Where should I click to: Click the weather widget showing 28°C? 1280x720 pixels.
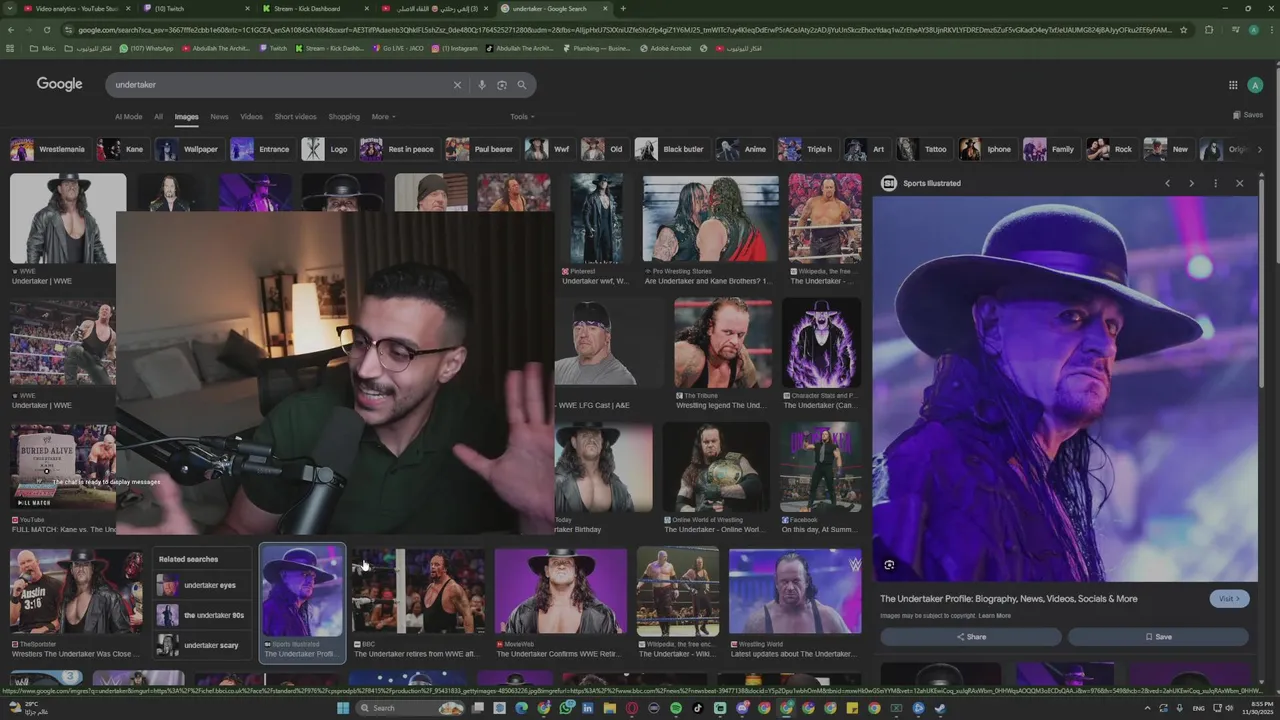click(30, 708)
